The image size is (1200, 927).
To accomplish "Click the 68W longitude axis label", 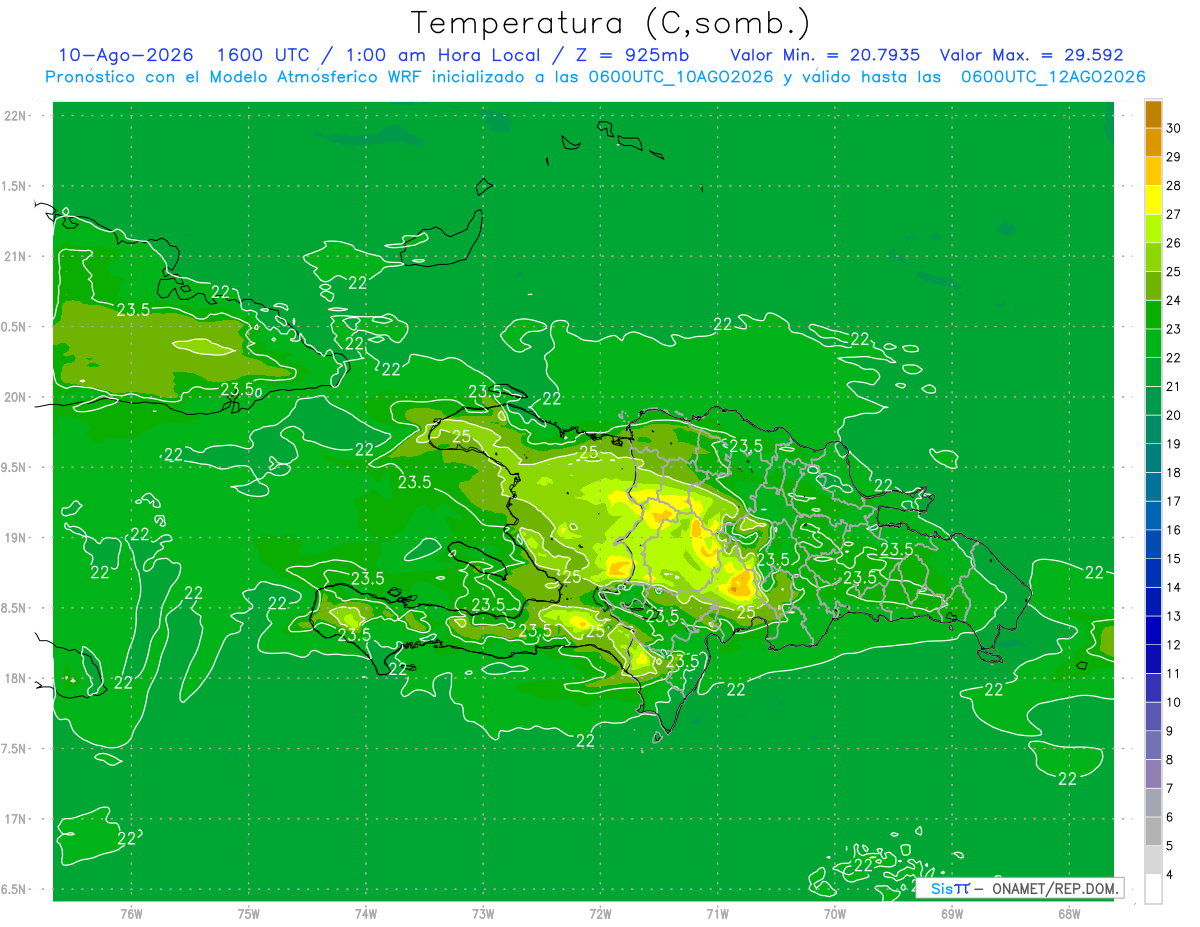I will (x=1069, y=913).
